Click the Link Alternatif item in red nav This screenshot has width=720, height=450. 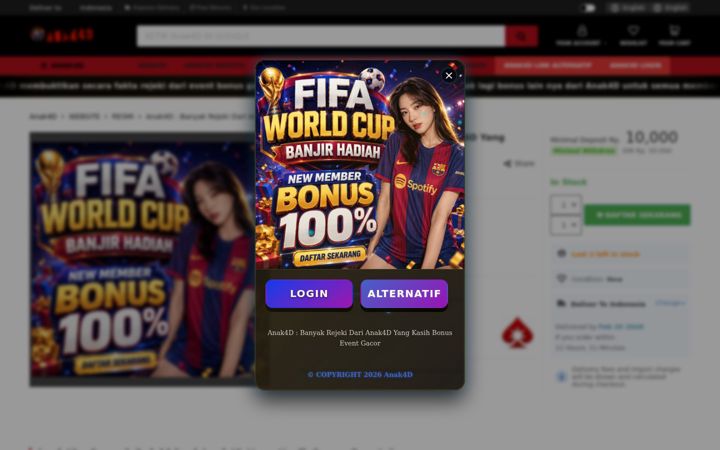tap(547, 66)
